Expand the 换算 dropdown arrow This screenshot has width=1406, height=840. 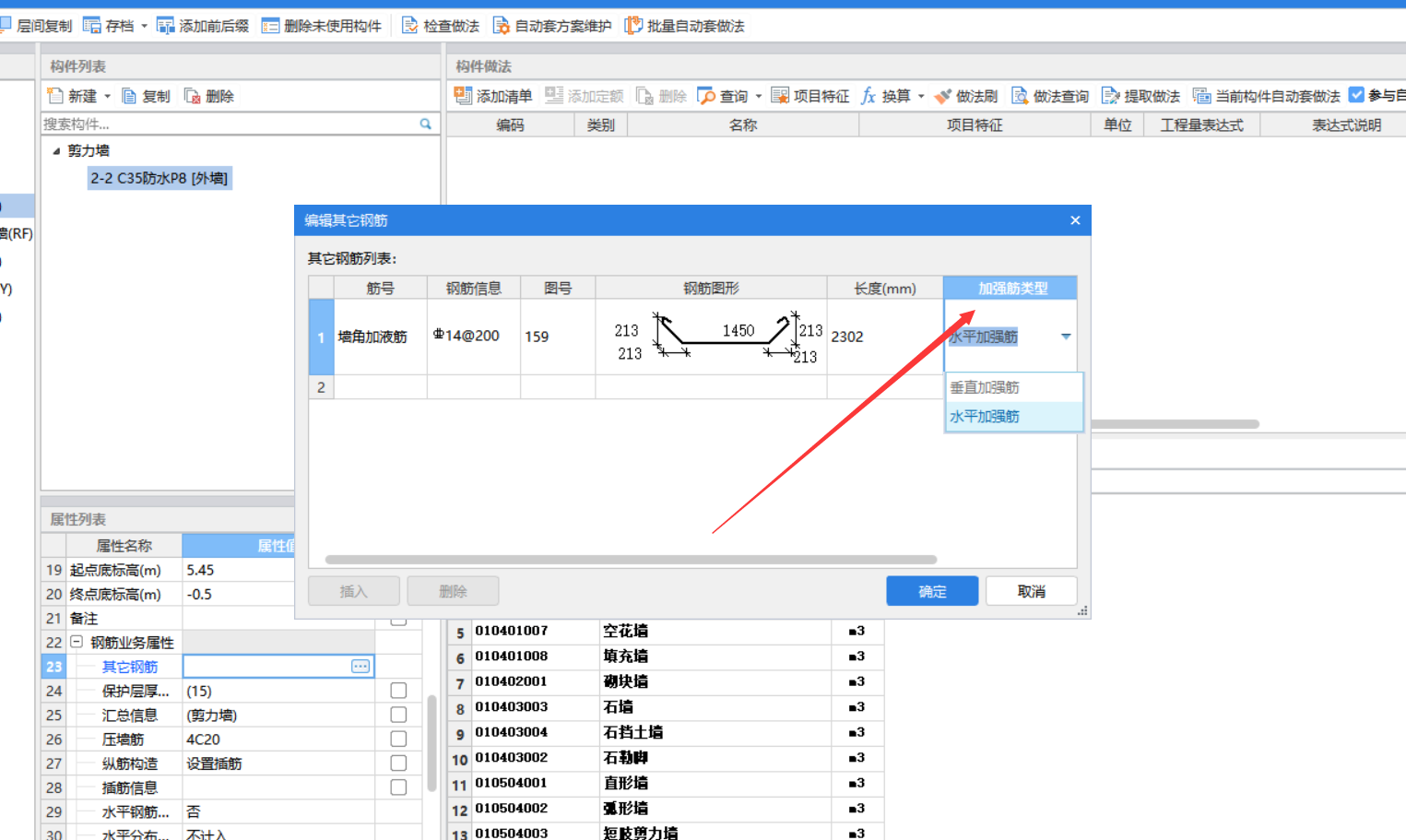click(x=921, y=96)
